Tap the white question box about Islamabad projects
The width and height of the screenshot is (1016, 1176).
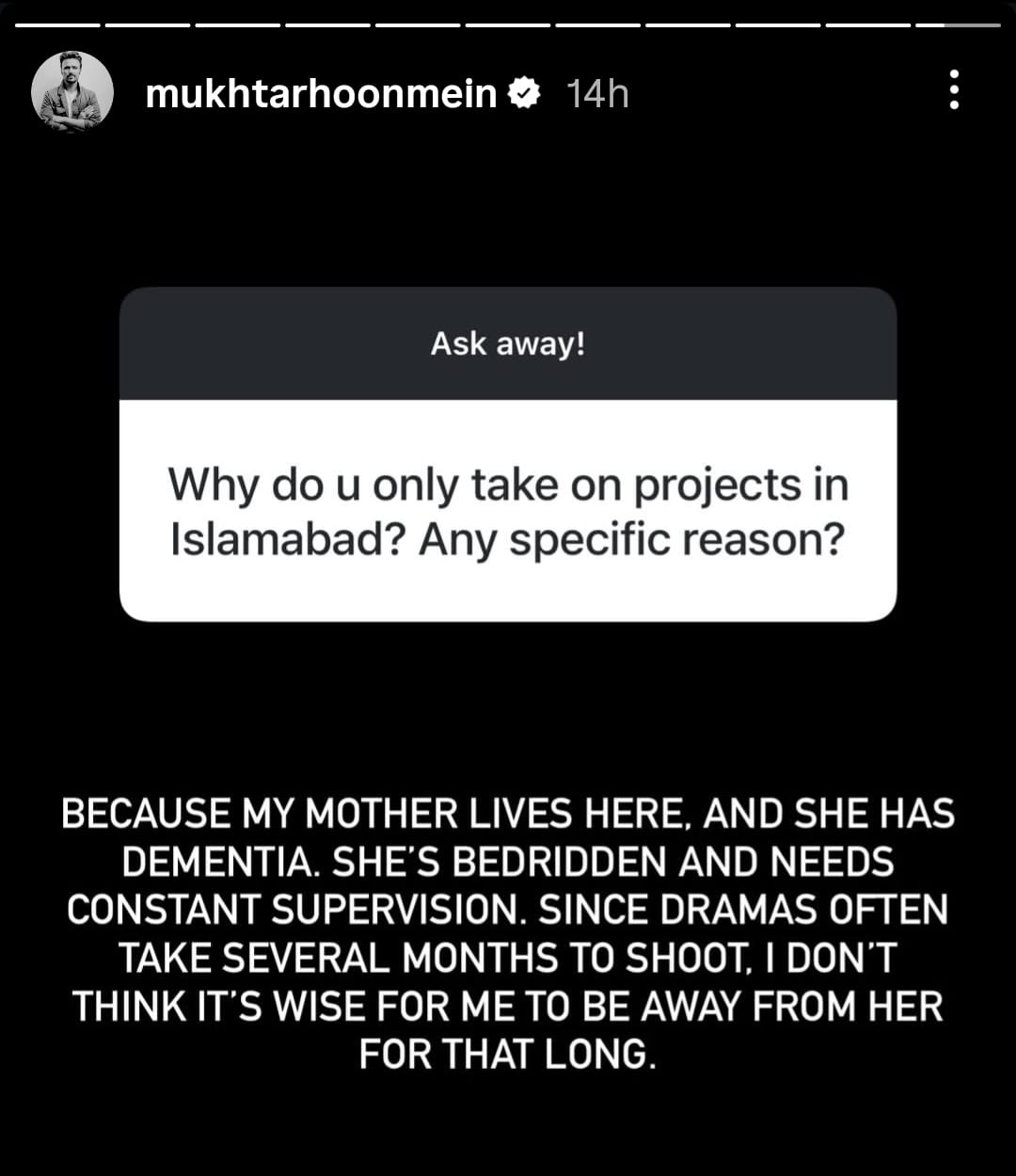[x=508, y=511]
